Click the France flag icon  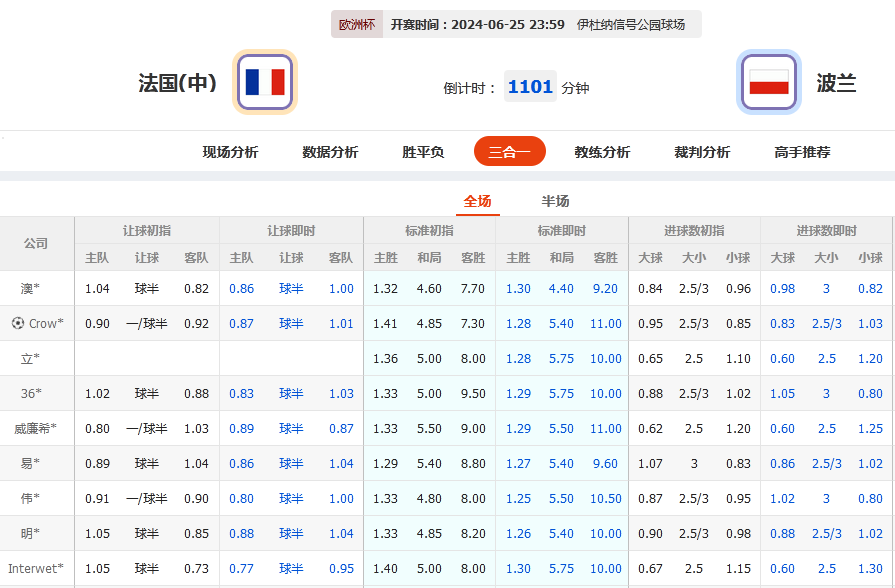click(264, 82)
